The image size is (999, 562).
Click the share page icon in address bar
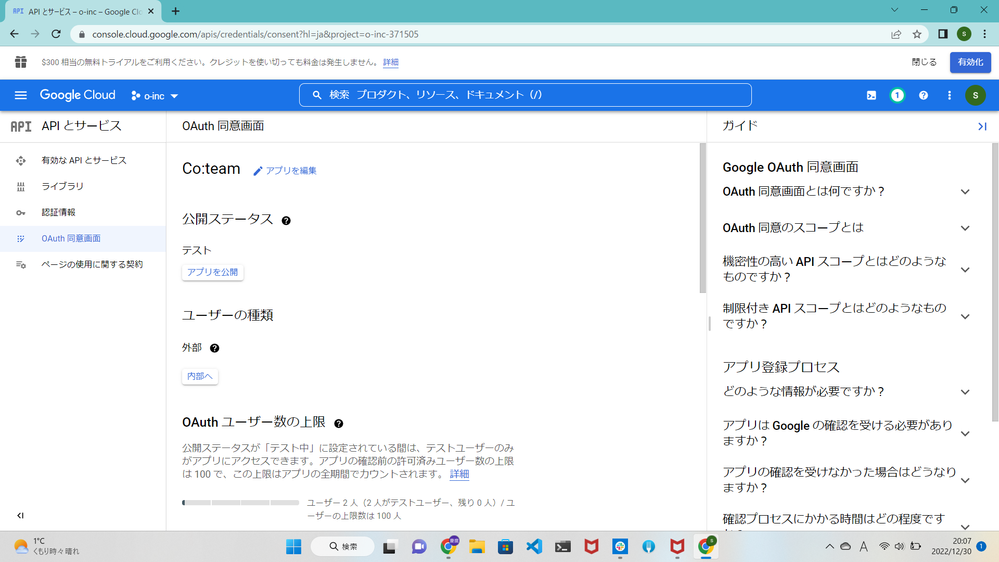896,34
